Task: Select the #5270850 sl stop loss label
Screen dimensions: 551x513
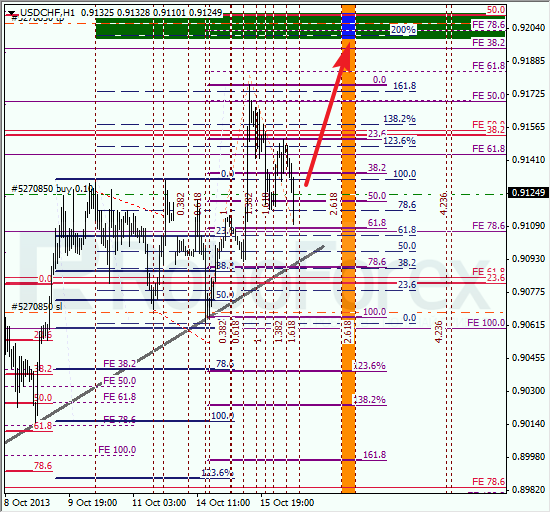Action: [x=37, y=307]
